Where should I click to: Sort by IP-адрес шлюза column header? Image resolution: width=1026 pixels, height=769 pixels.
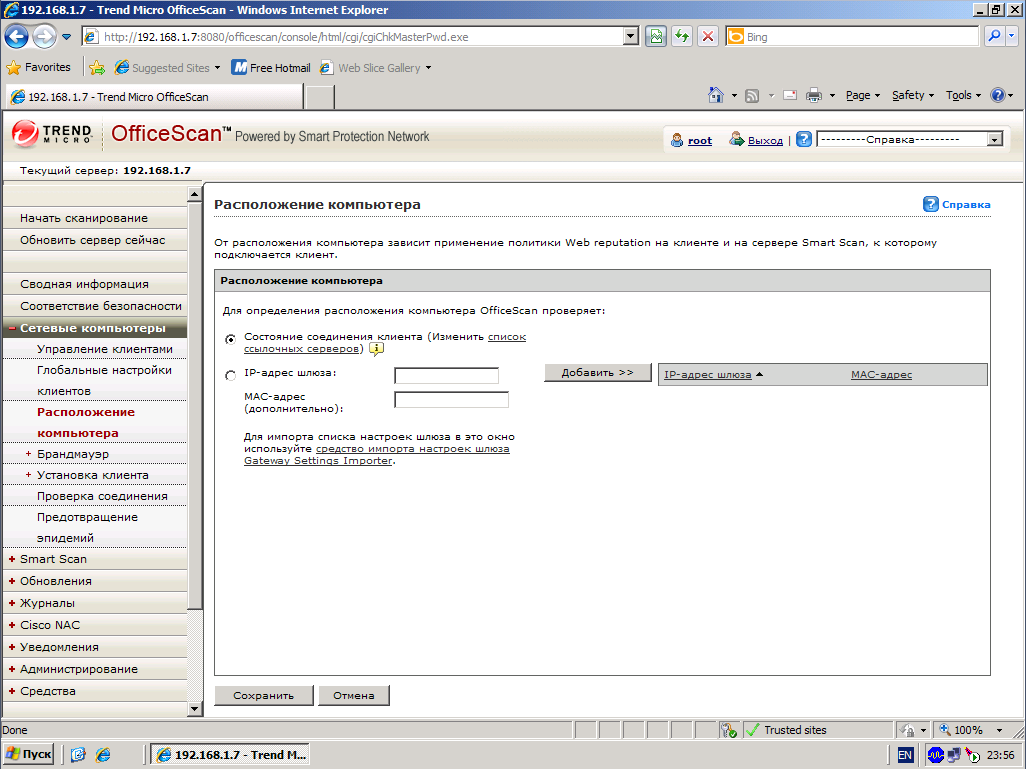coord(707,375)
